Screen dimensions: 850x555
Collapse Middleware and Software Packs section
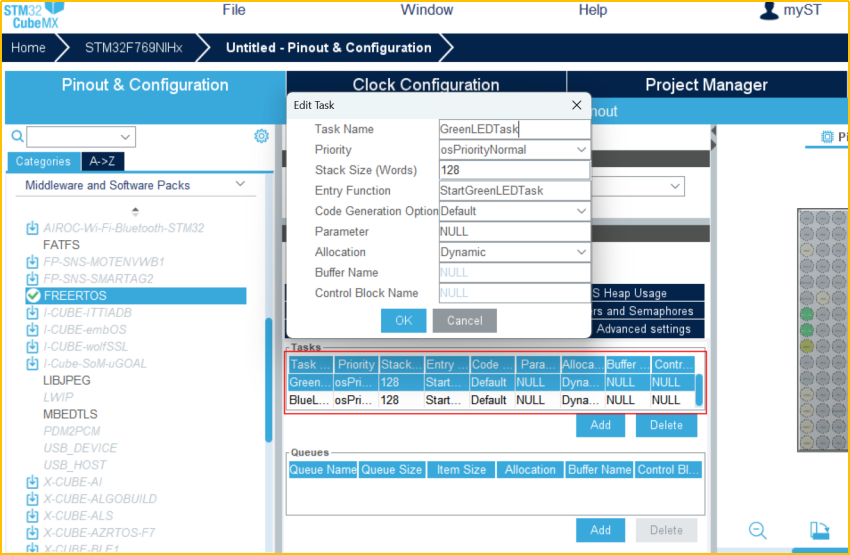point(240,185)
